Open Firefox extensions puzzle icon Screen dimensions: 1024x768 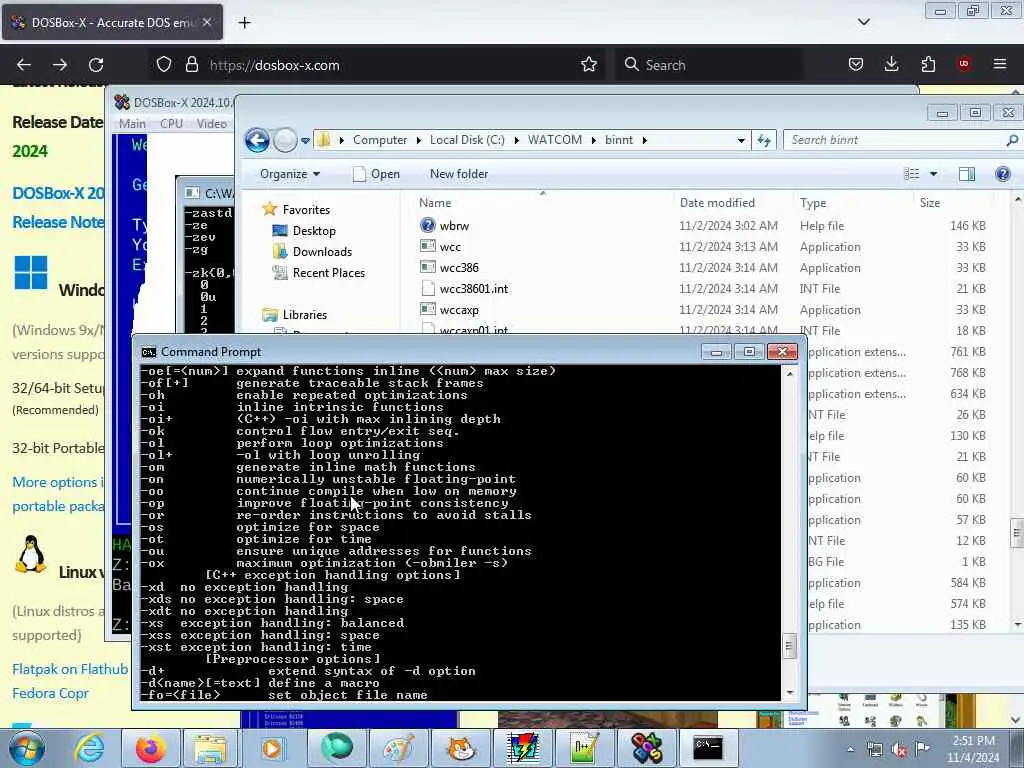click(928, 64)
